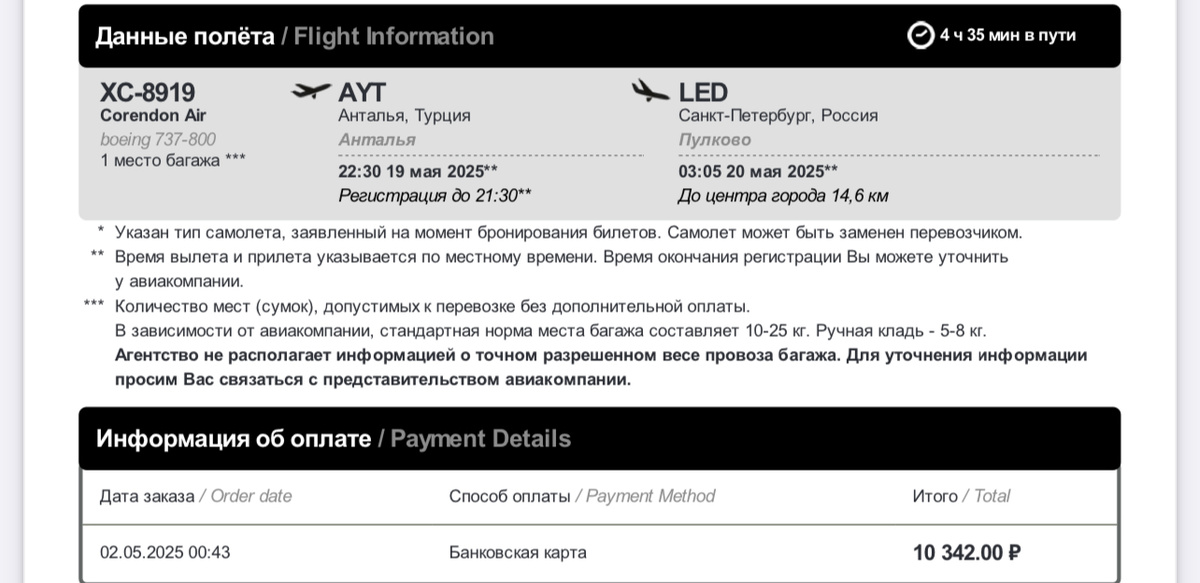The width and height of the screenshot is (1200, 583).
Task: Click the clock icon beside flight duration
Action: 920,35
